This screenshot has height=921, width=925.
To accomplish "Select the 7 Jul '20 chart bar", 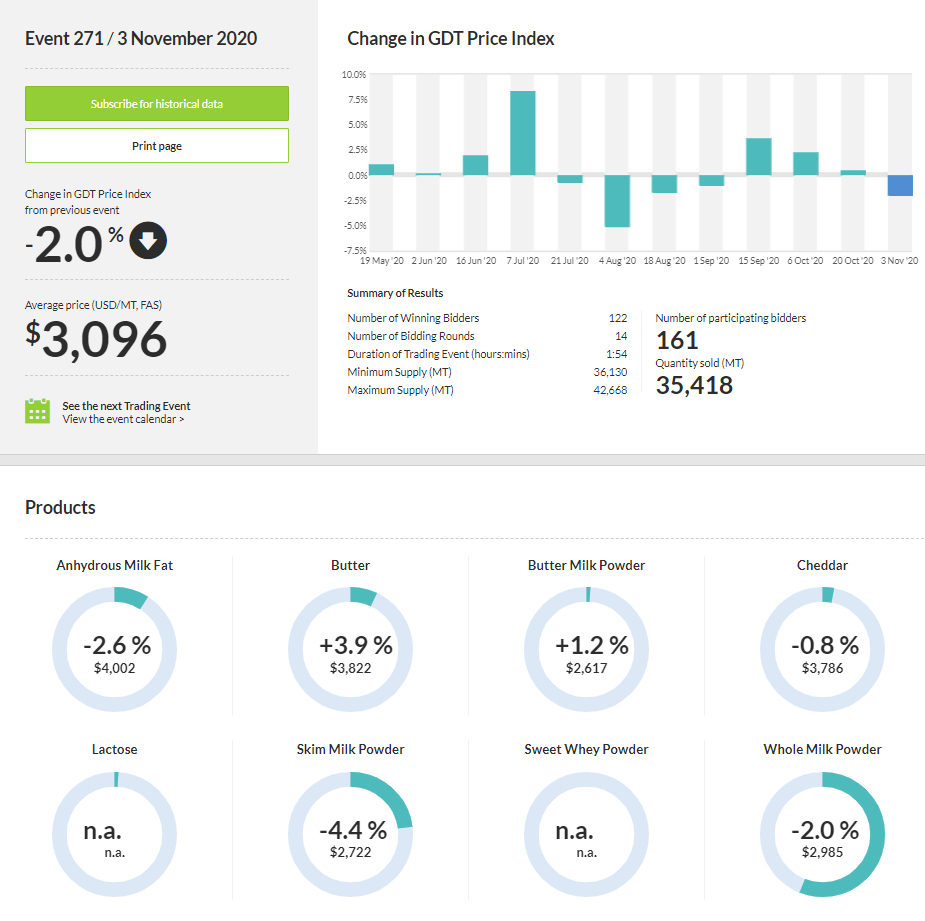I will pyautogui.click(x=523, y=133).
